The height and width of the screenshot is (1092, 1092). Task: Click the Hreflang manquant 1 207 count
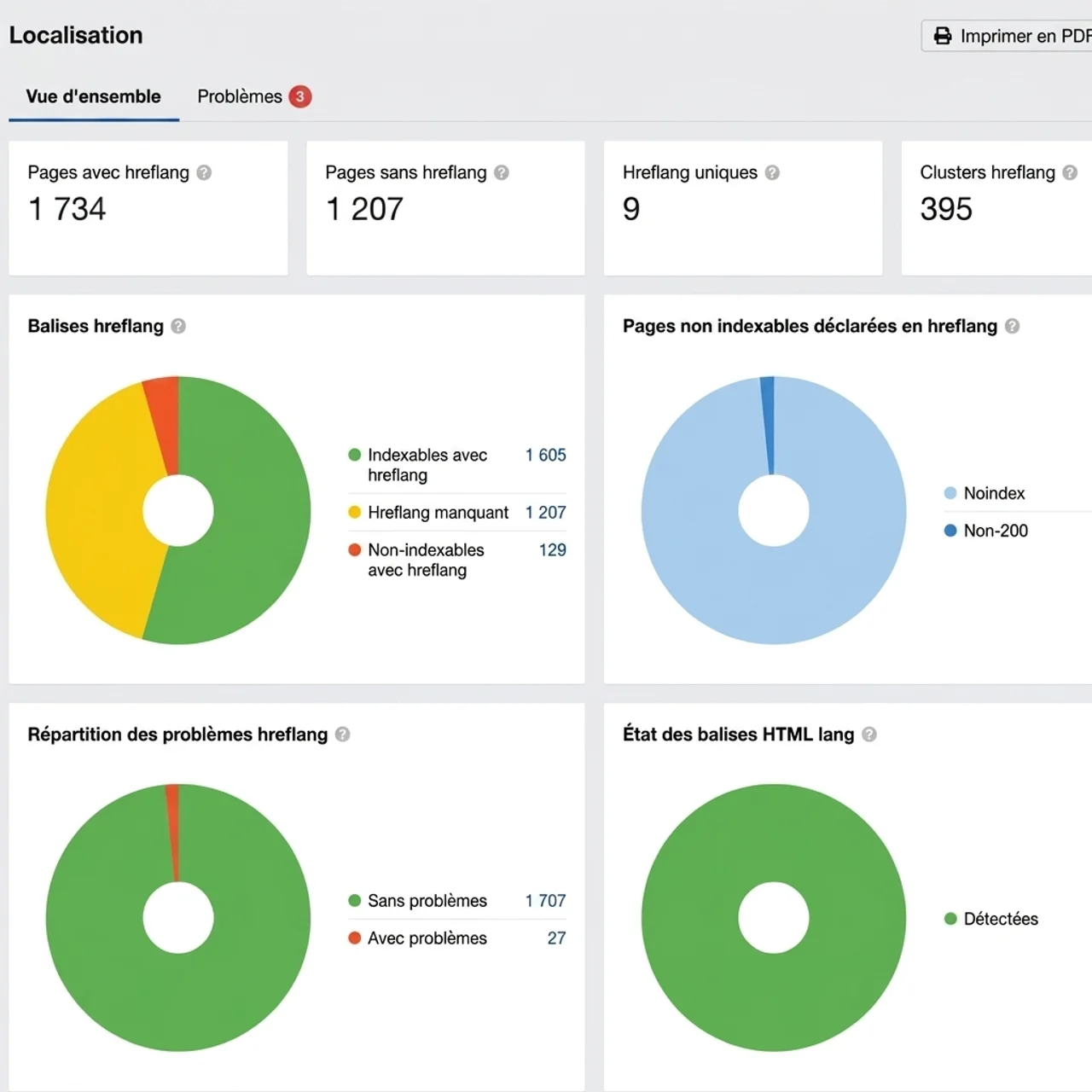pos(546,513)
